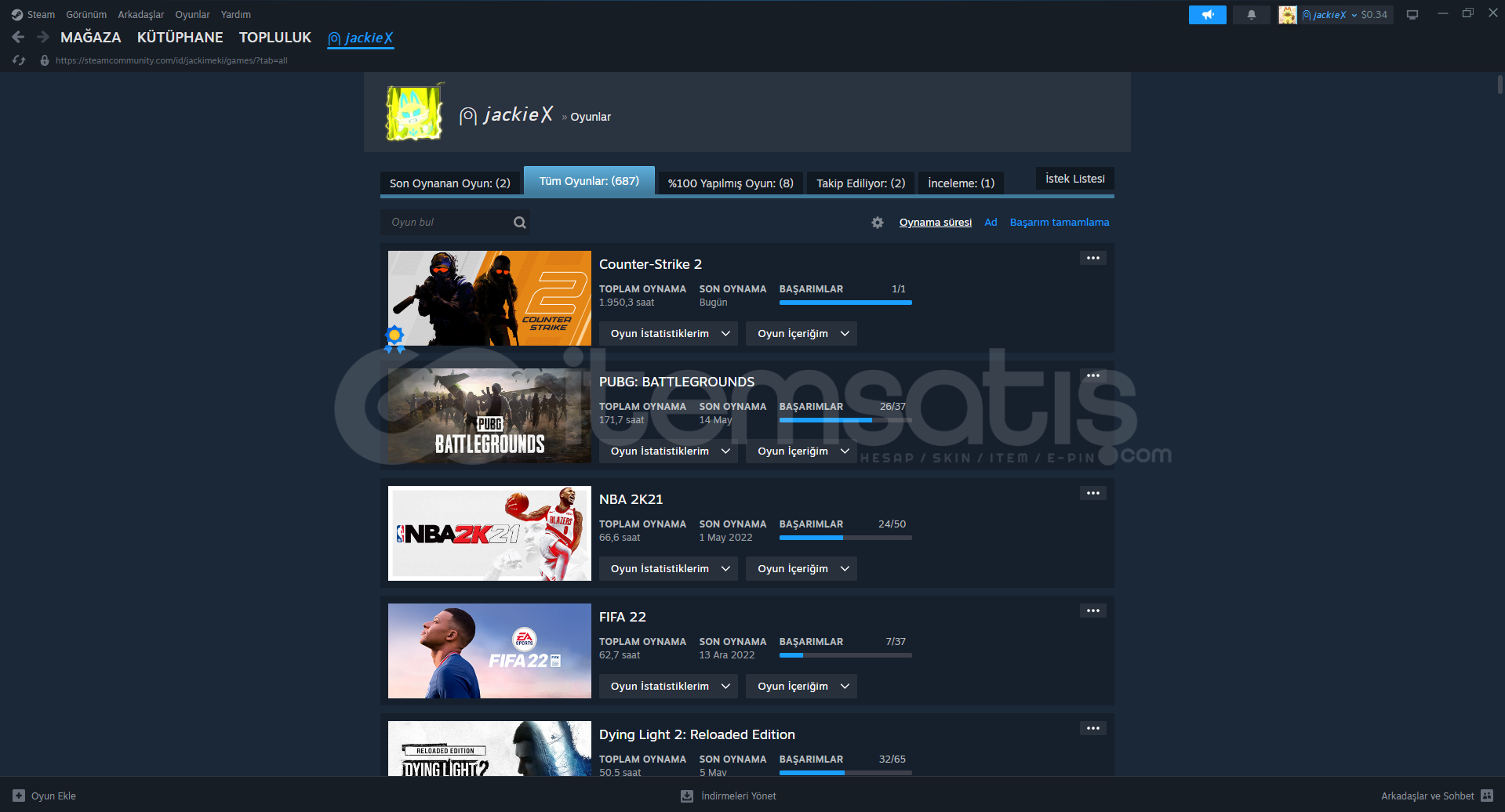Go to TOPLULUK section
Screen dimensions: 1505x812
point(275,38)
